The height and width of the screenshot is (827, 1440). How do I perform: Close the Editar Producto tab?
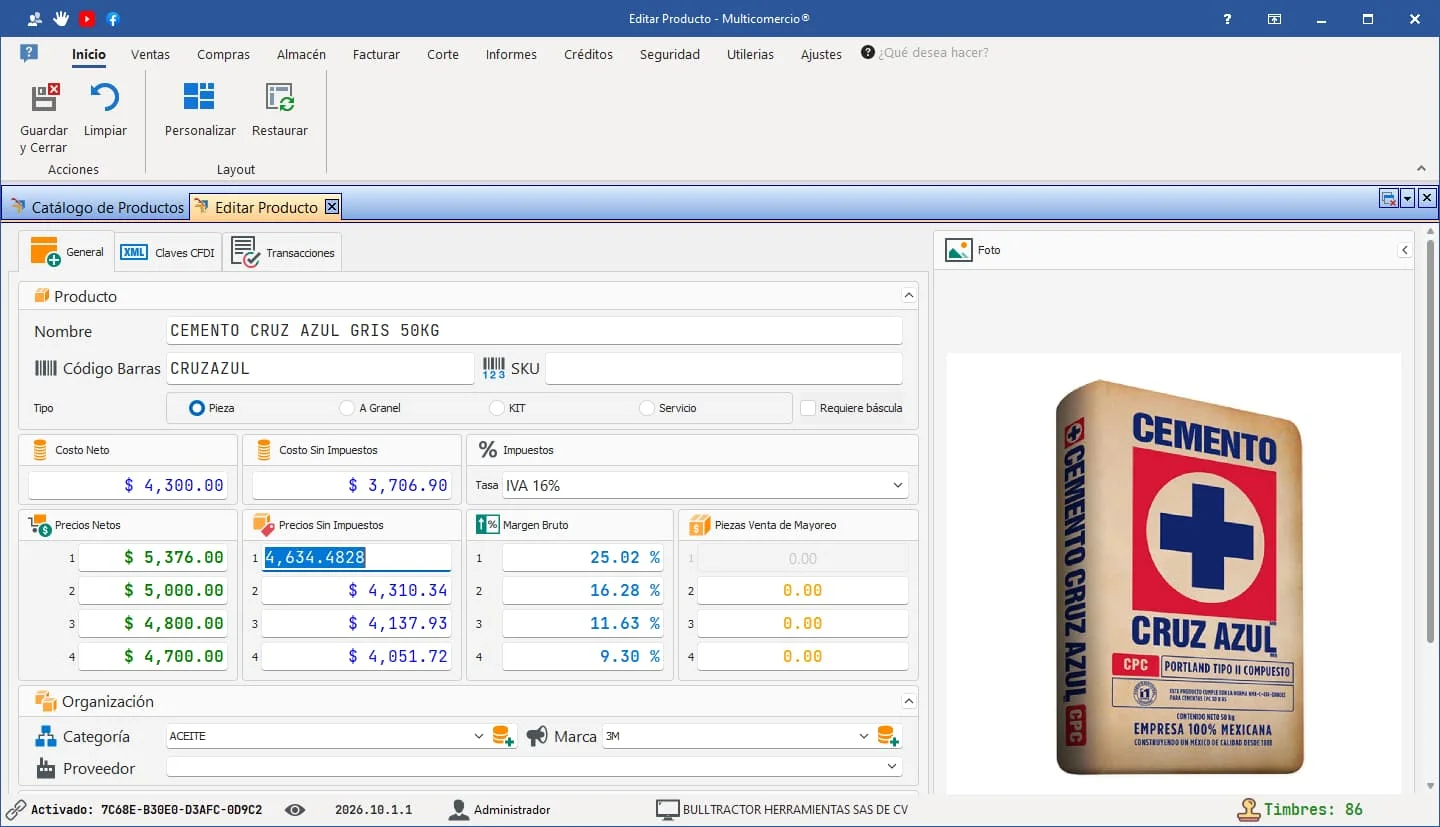(332, 207)
